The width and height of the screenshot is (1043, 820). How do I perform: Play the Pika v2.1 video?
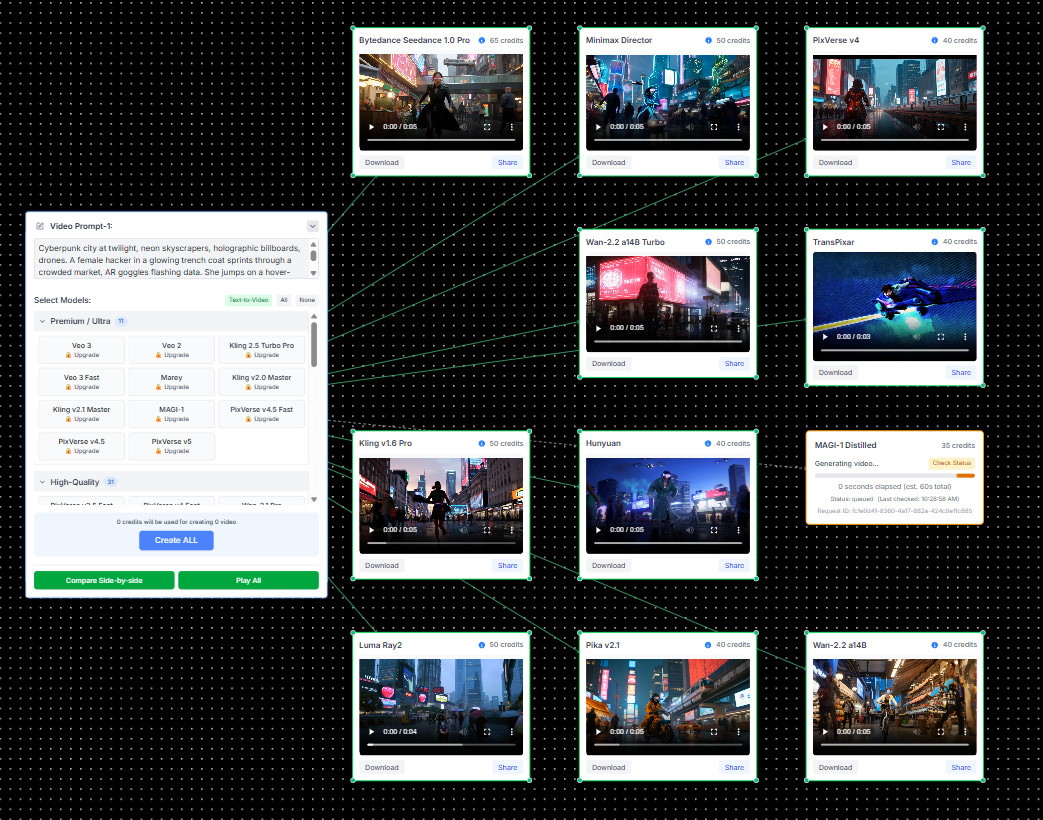tap(598, 732)
